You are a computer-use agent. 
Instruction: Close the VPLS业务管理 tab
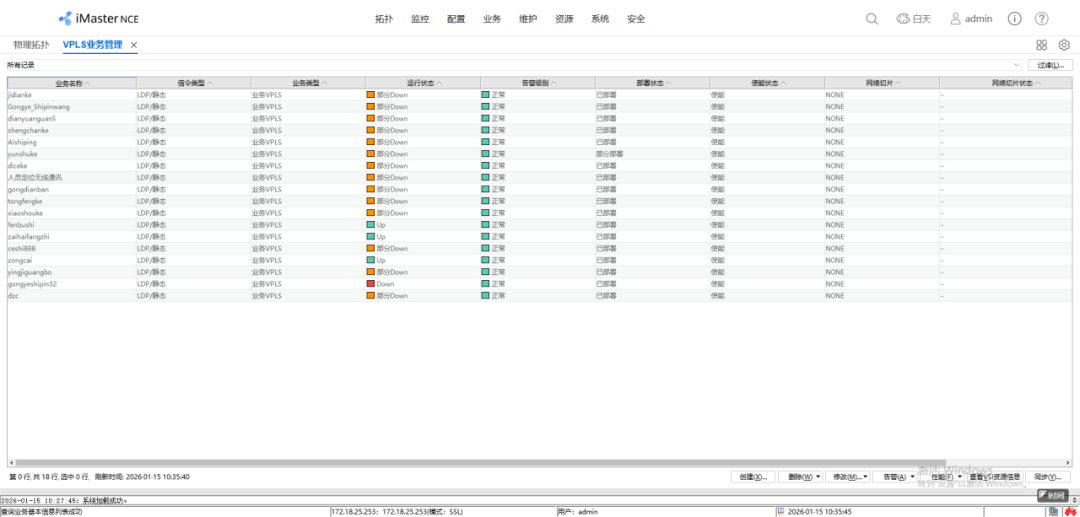pos(134,45)
